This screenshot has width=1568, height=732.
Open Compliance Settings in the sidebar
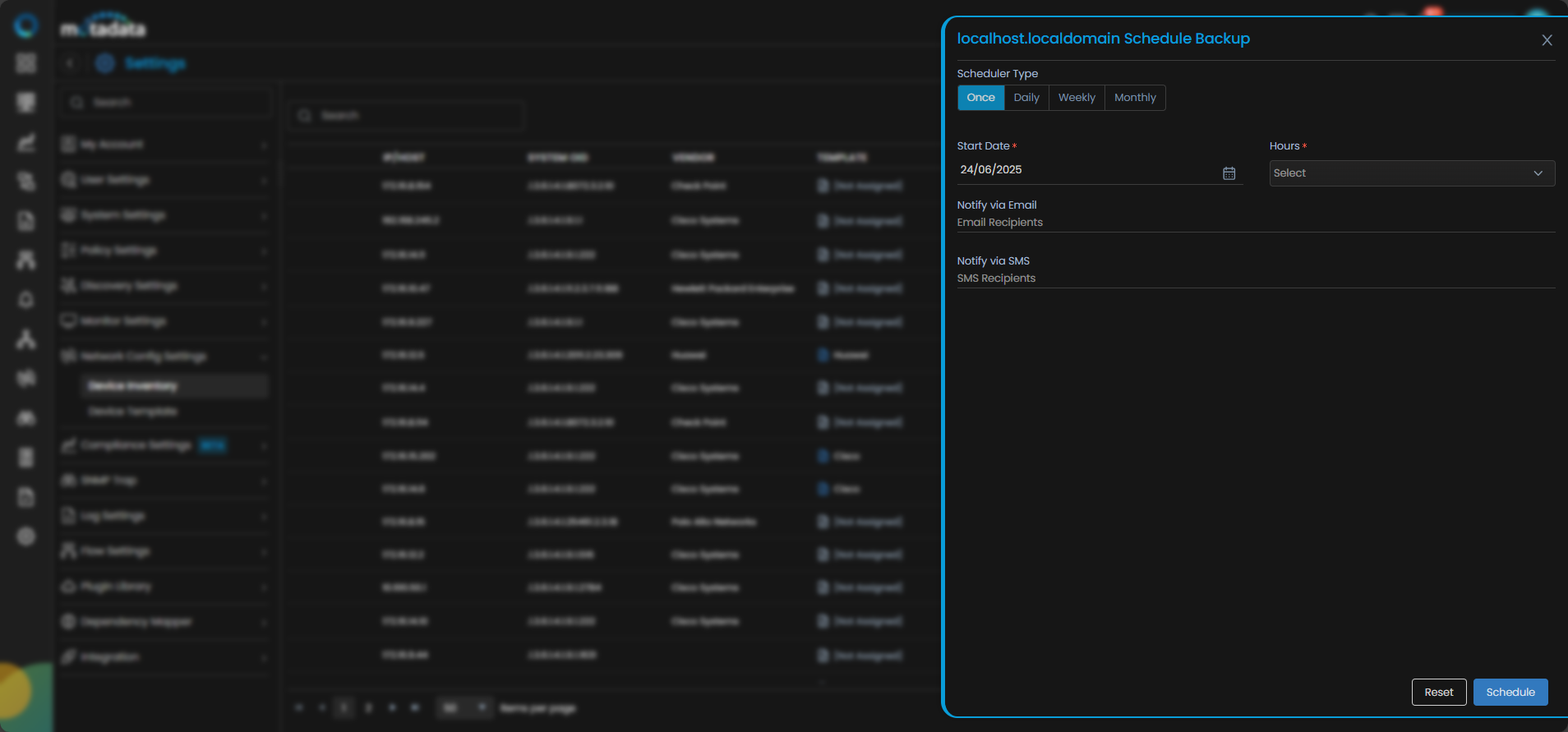(136, 445)
